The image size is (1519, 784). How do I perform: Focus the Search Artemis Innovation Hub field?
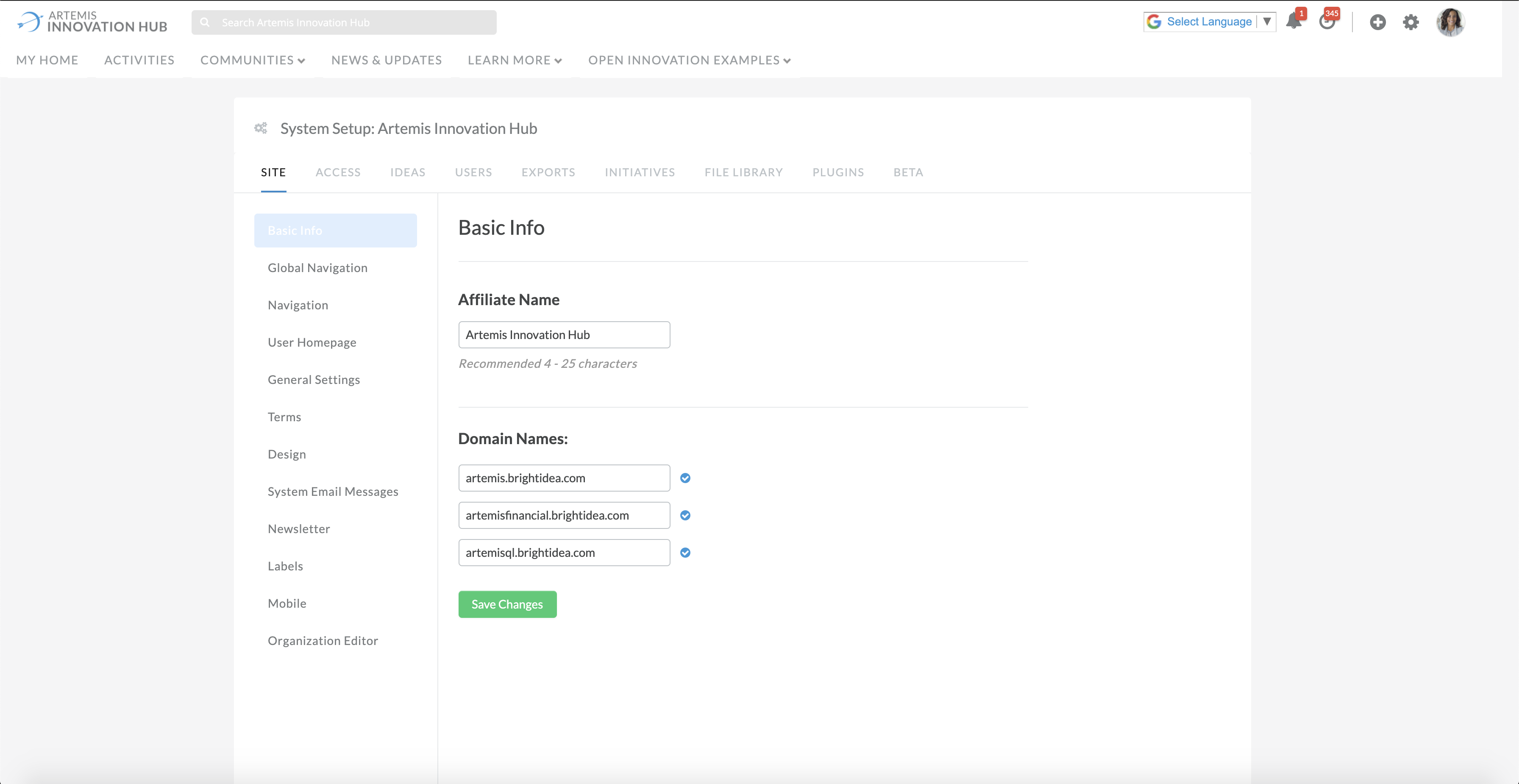point(344,22)
